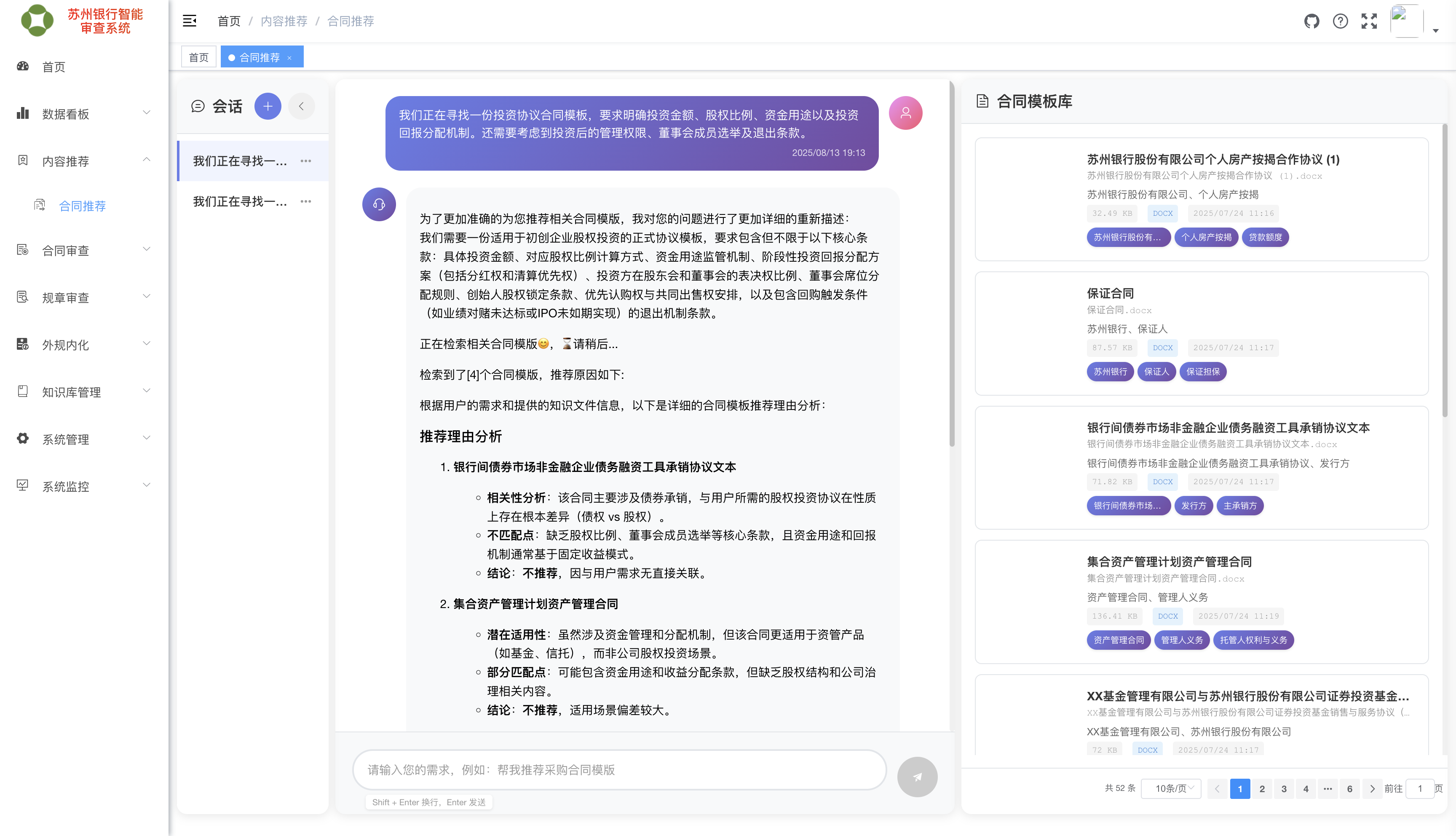
Task: Expand the 规章审查 menu
Action: 84,297
